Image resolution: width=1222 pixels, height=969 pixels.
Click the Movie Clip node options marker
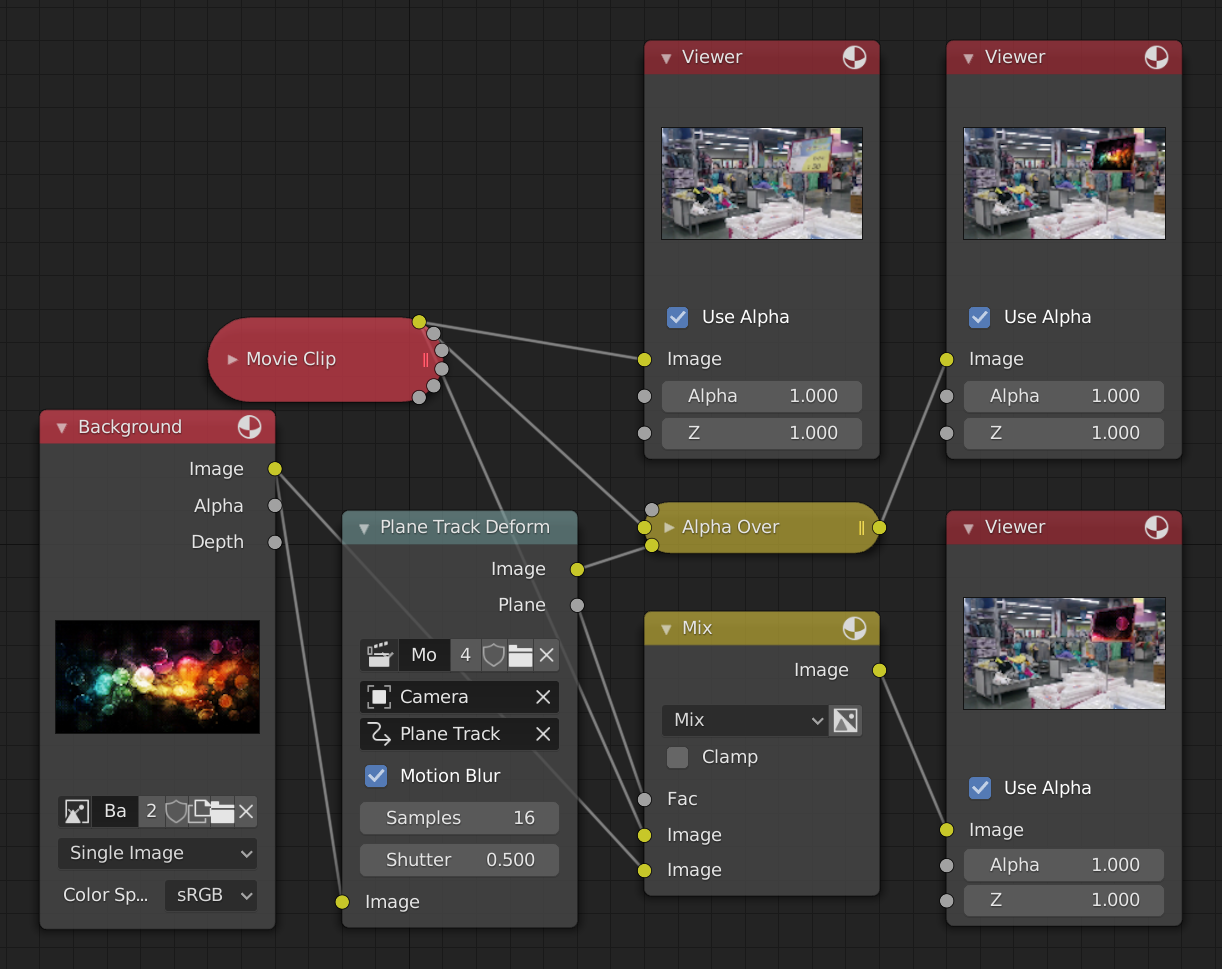[x=426, y=359]
